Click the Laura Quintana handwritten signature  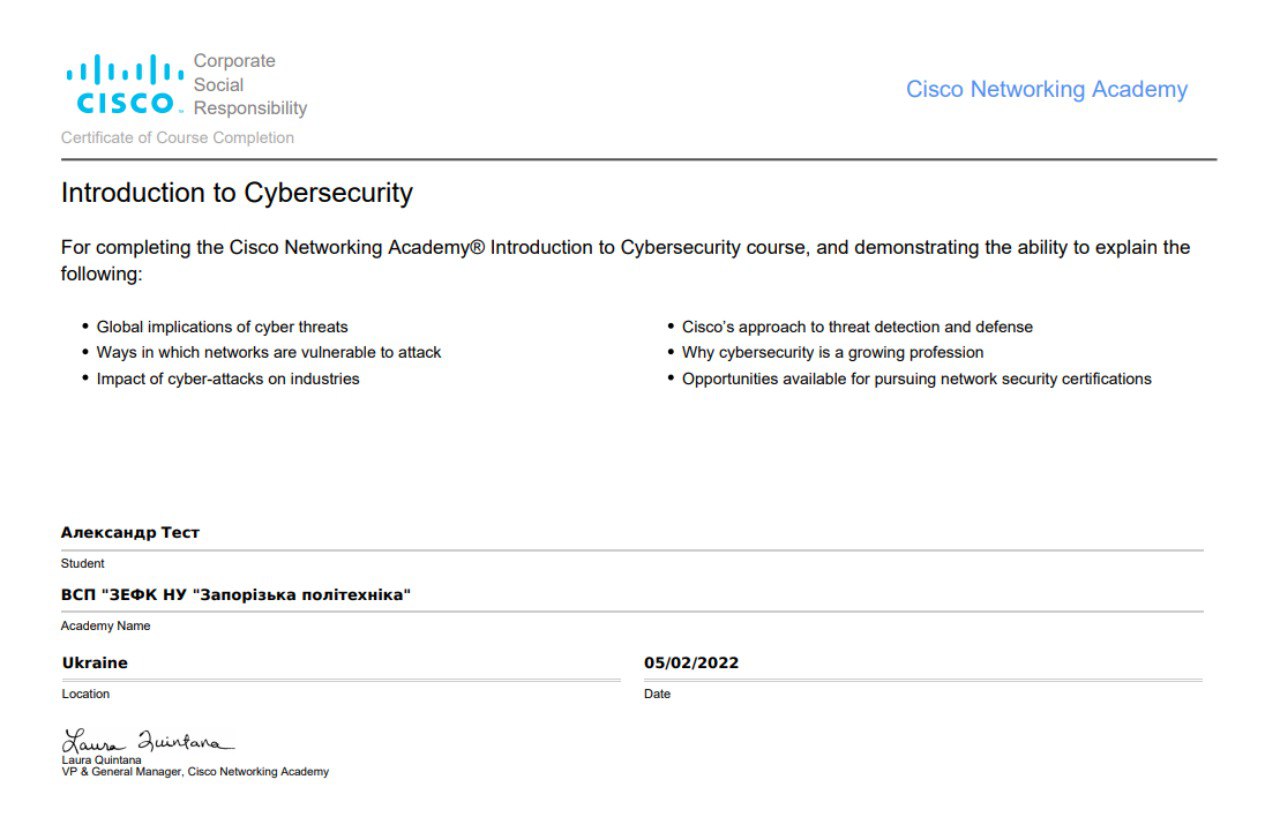[x=148, y=742]
